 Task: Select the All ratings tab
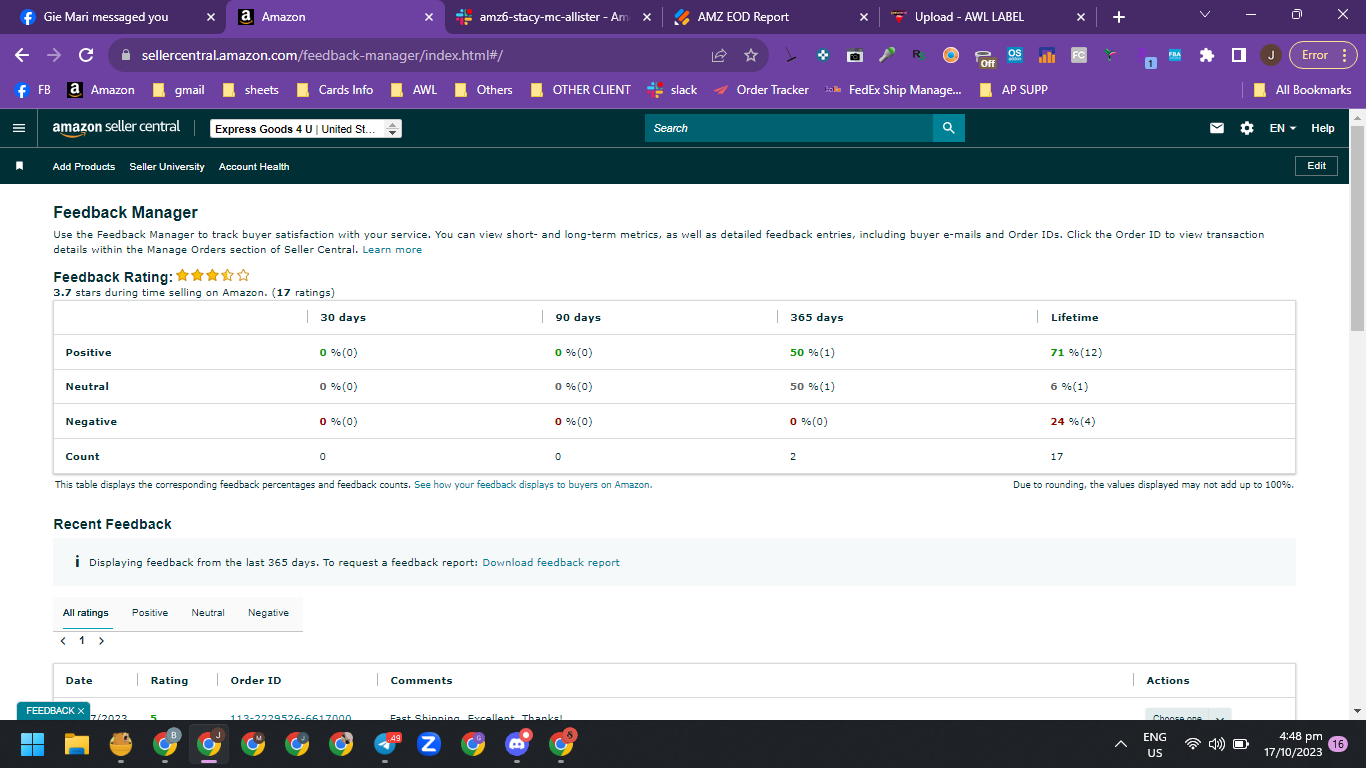point(86,613)
